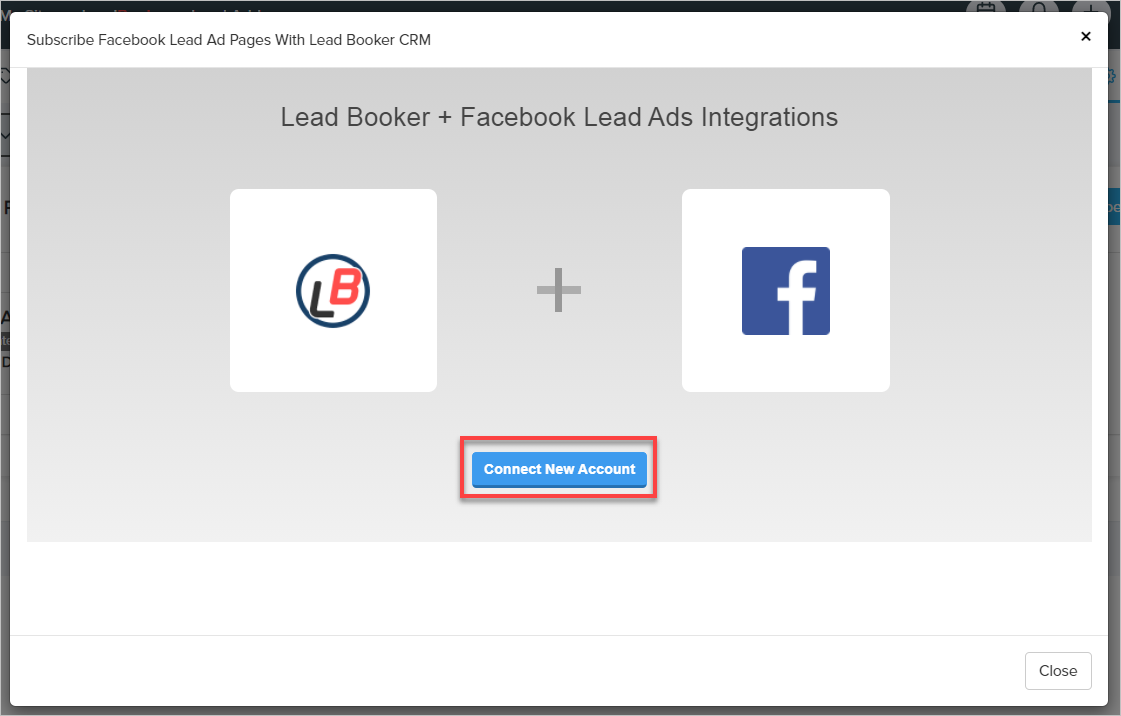This screenshot has width=1121, height=716.
Task: Click the notification bell icon in header
Action: point(1040,7)
